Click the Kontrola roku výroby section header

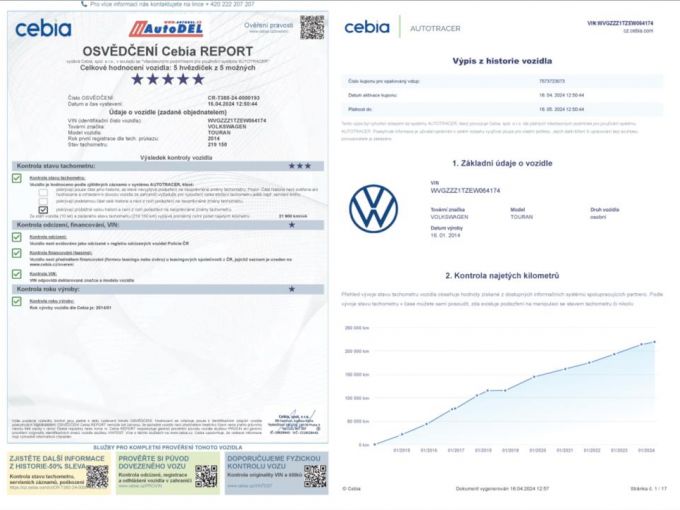[168, 289]
